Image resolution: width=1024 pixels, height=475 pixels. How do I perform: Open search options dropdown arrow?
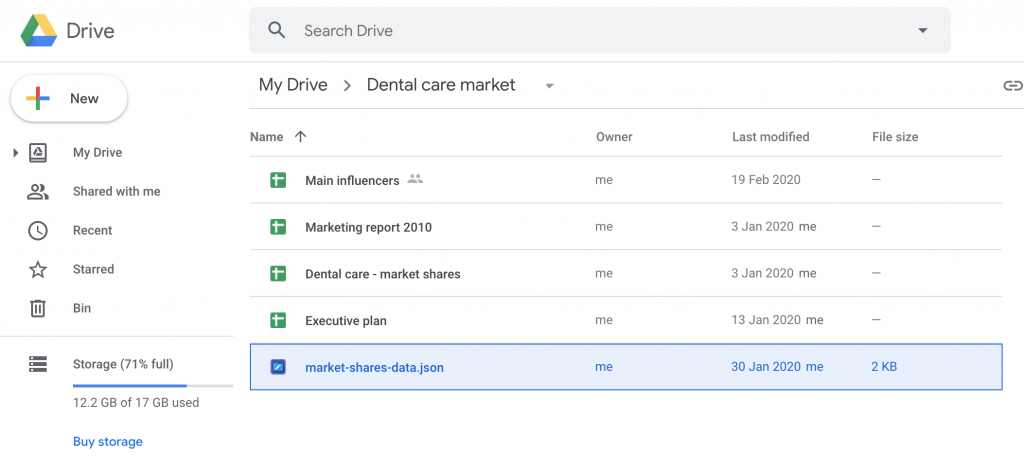coord(923,31)
